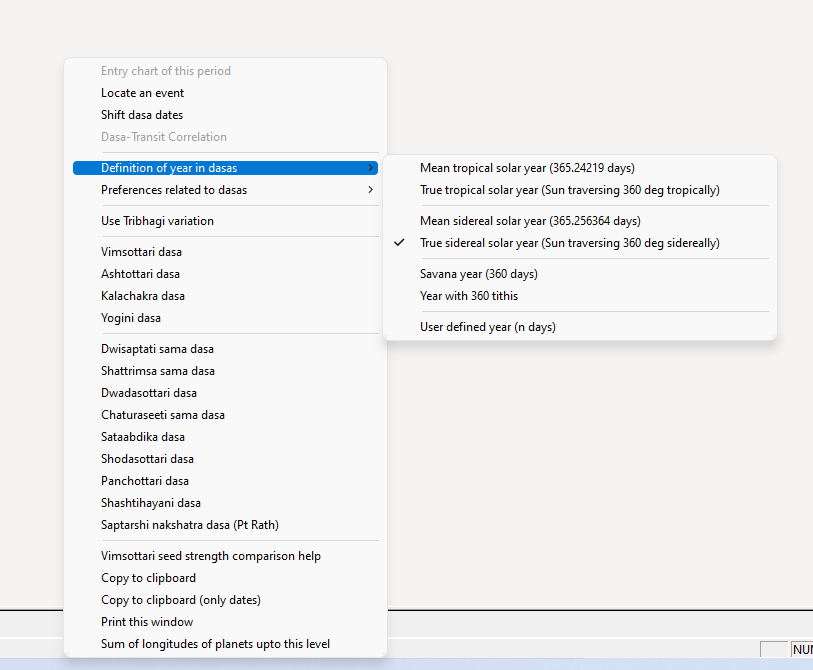Select User defined year (n days)
Screen dimensions: 813x670
tap(580, 327)
